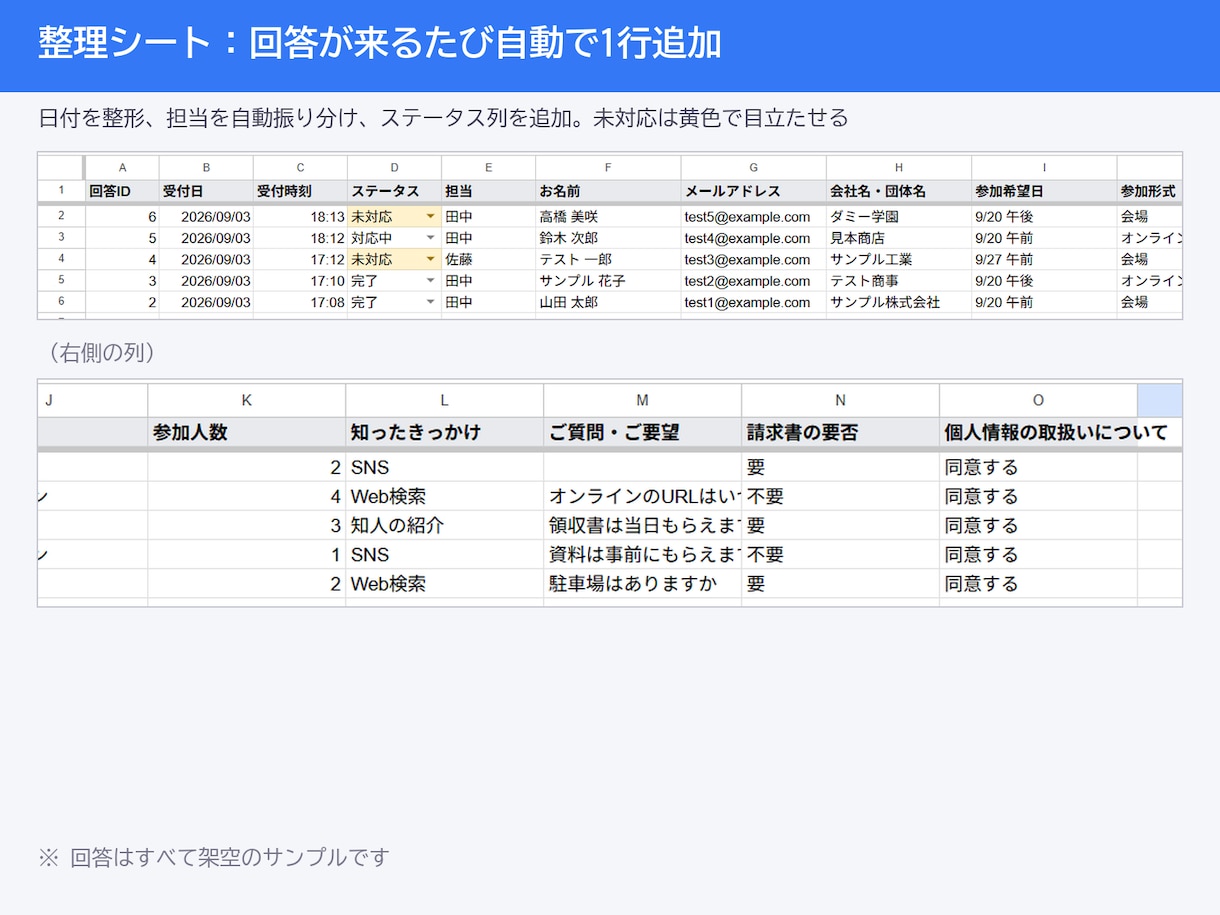
Task: Select column O header
Action: point(1038,400)
